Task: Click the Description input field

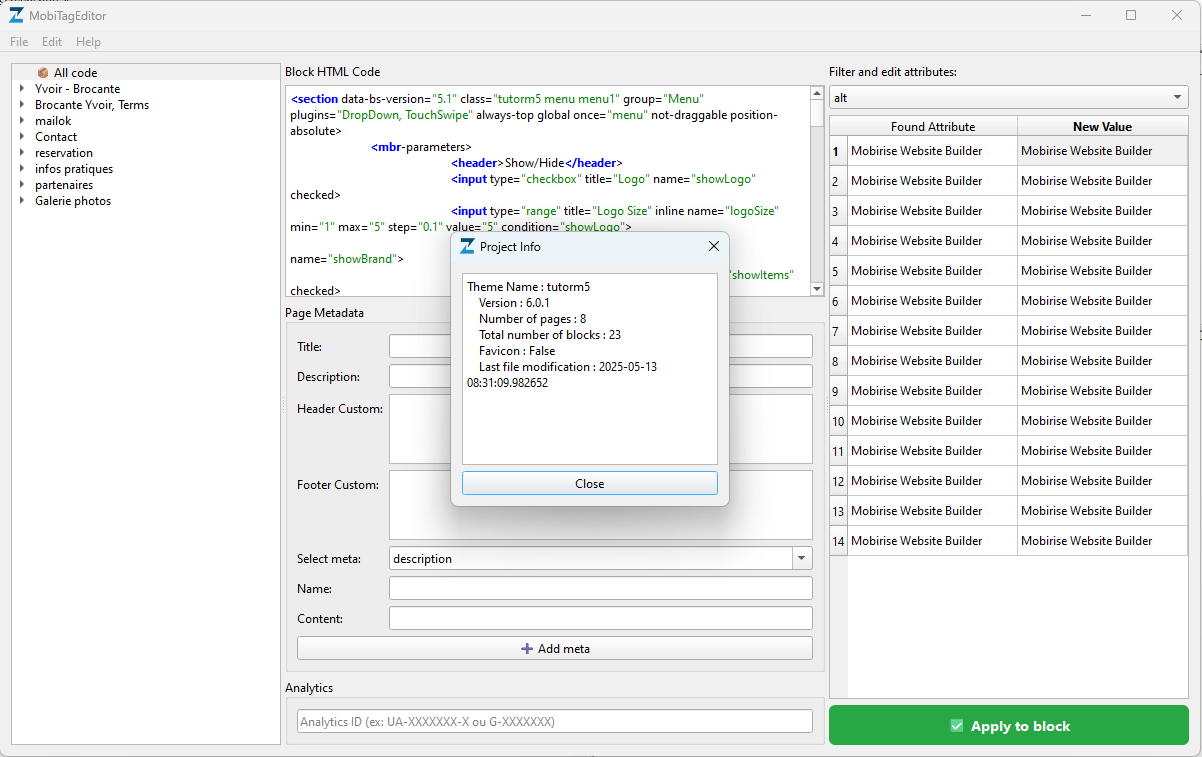Action: tap(600, 376)
